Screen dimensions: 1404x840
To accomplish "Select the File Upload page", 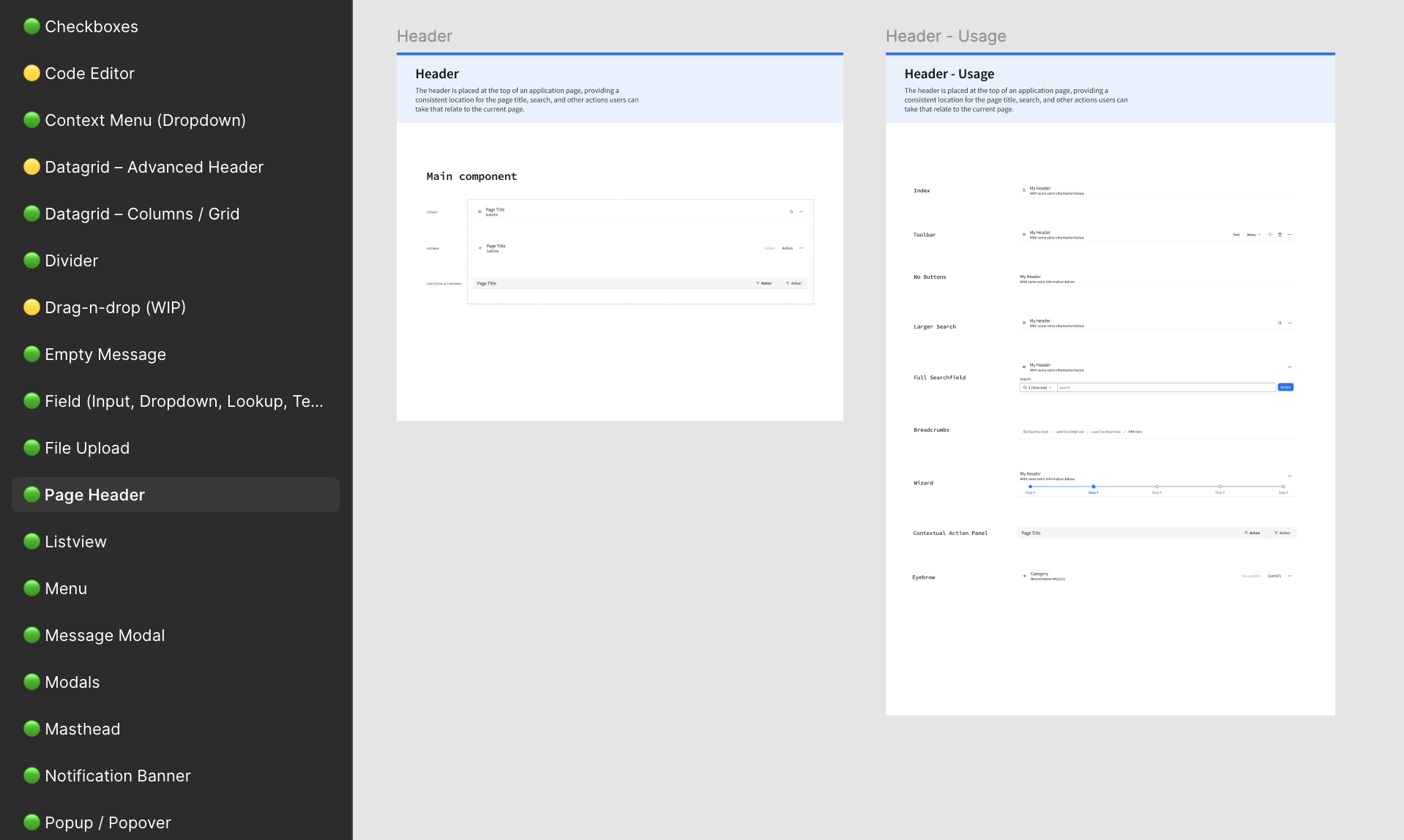I will point(176,448).
